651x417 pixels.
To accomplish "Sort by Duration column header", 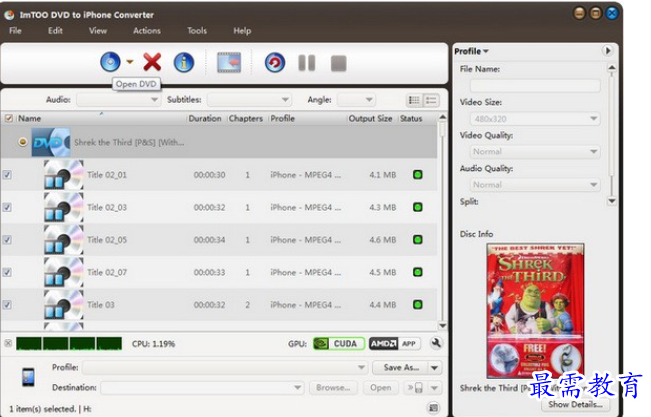I will click(x=205, y=118).
